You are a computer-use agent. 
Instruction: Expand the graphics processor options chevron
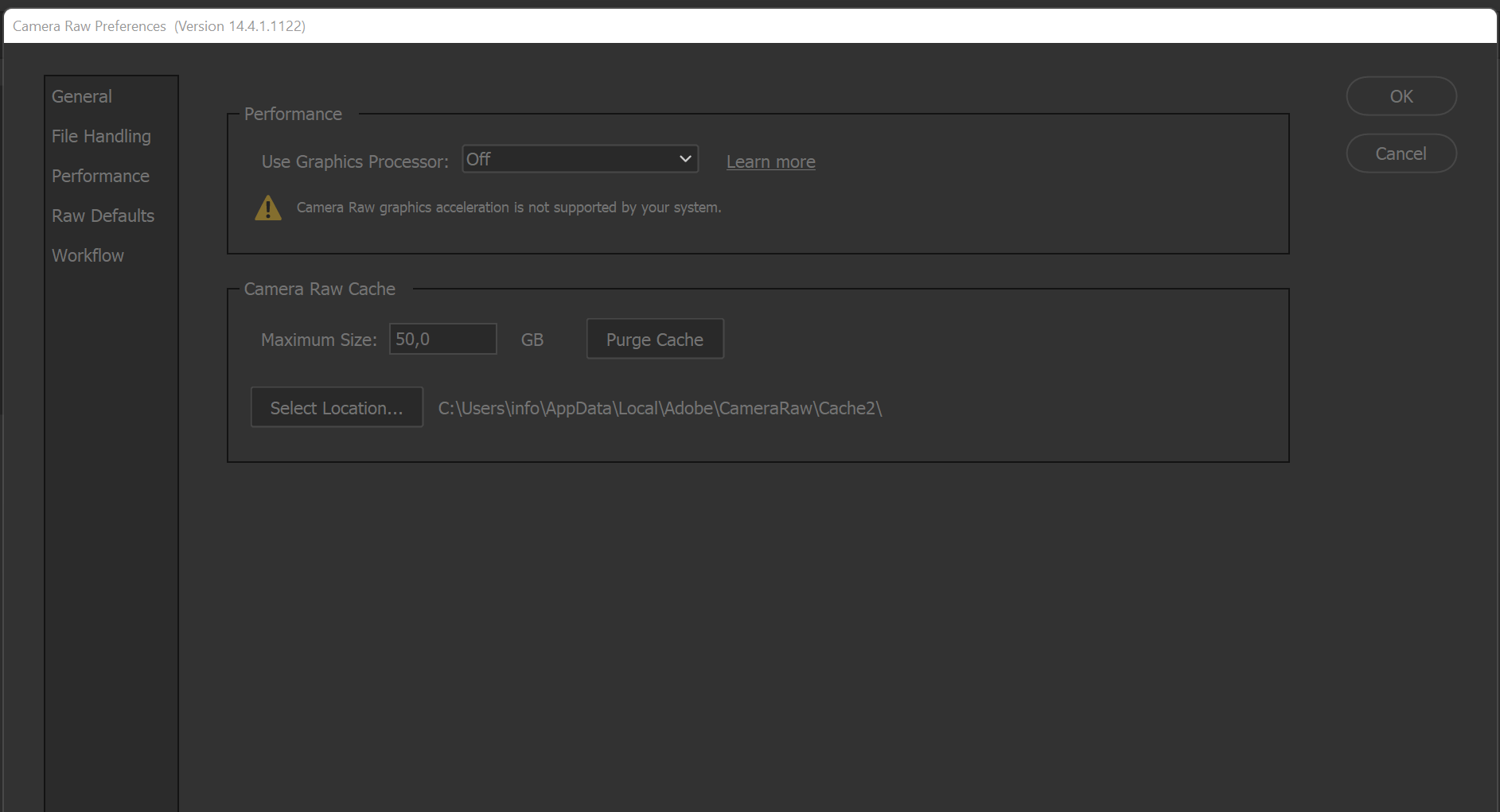pos(684,158)
